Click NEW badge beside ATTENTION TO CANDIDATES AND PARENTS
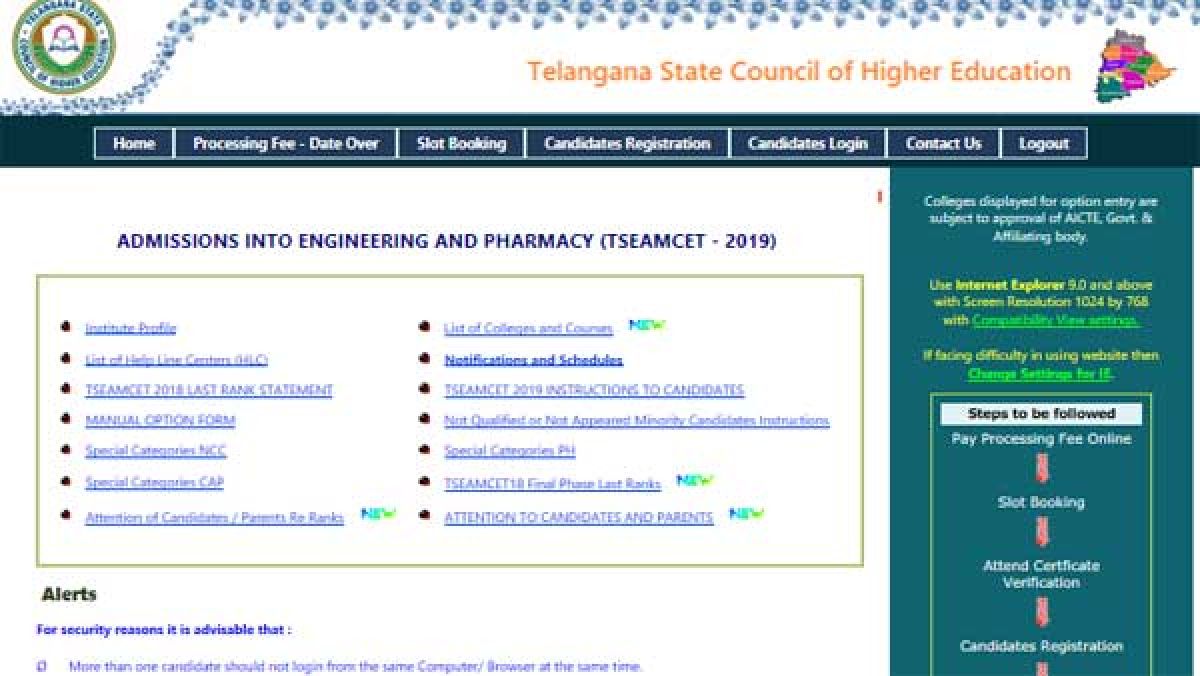The image size is (1200, 676). [x=746, y=514]
